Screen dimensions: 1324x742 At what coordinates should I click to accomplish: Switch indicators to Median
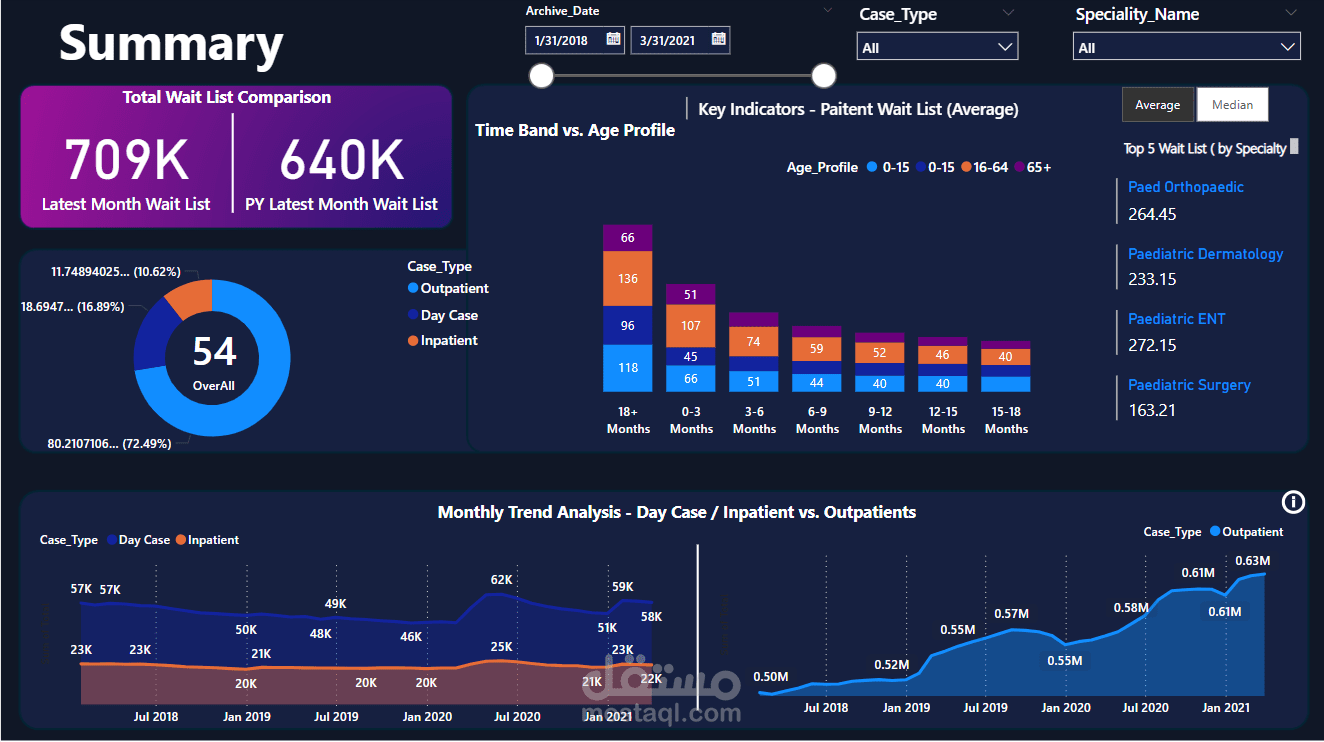(1232, 105)
